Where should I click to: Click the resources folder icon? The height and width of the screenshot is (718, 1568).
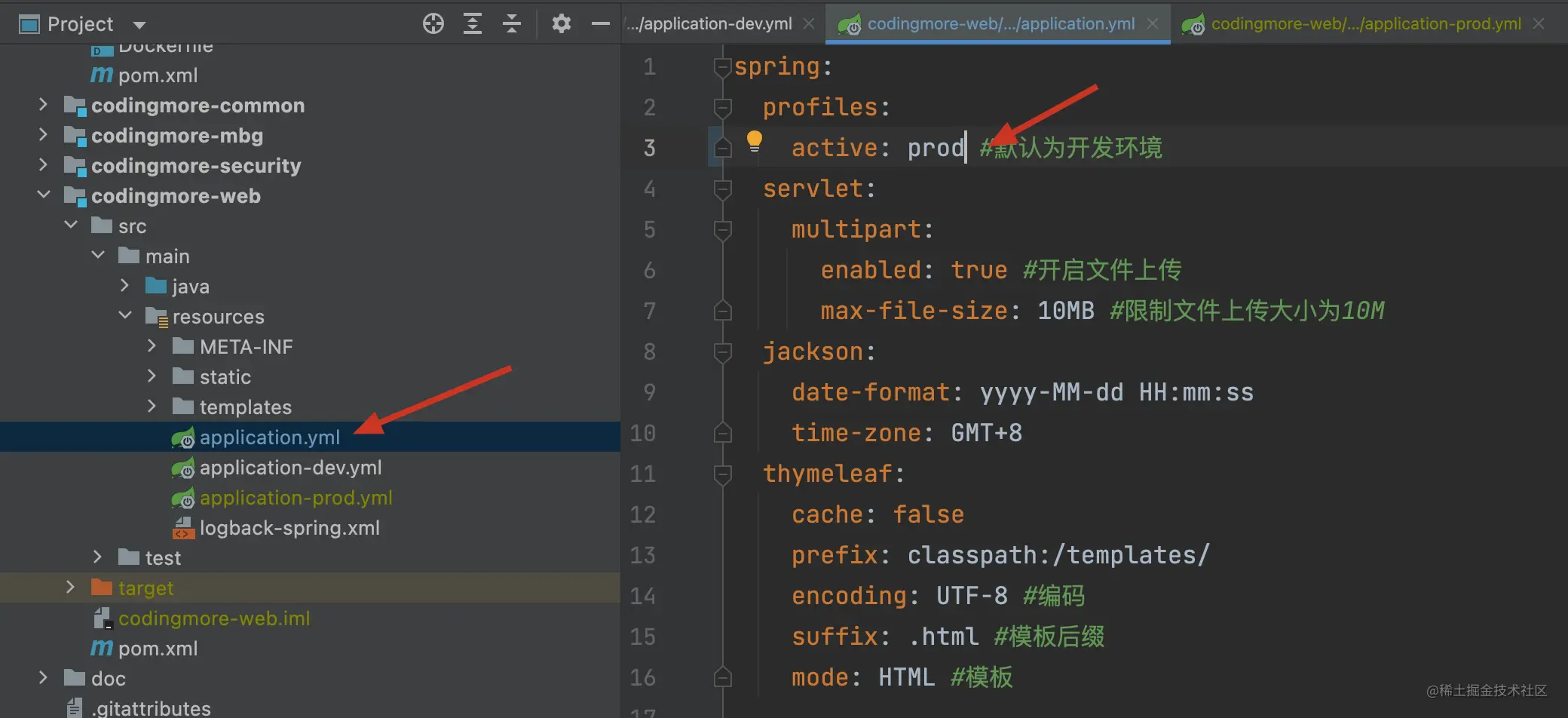156,316
